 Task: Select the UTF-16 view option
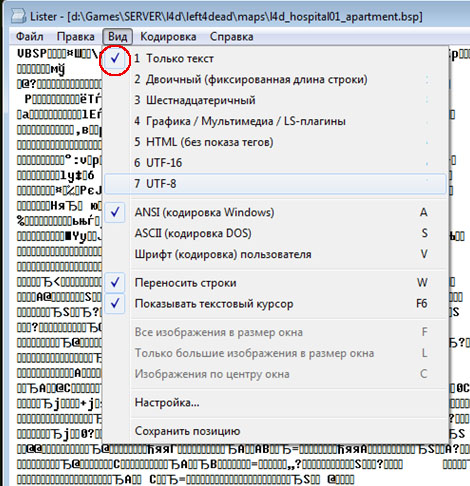(x=275, y=163)
